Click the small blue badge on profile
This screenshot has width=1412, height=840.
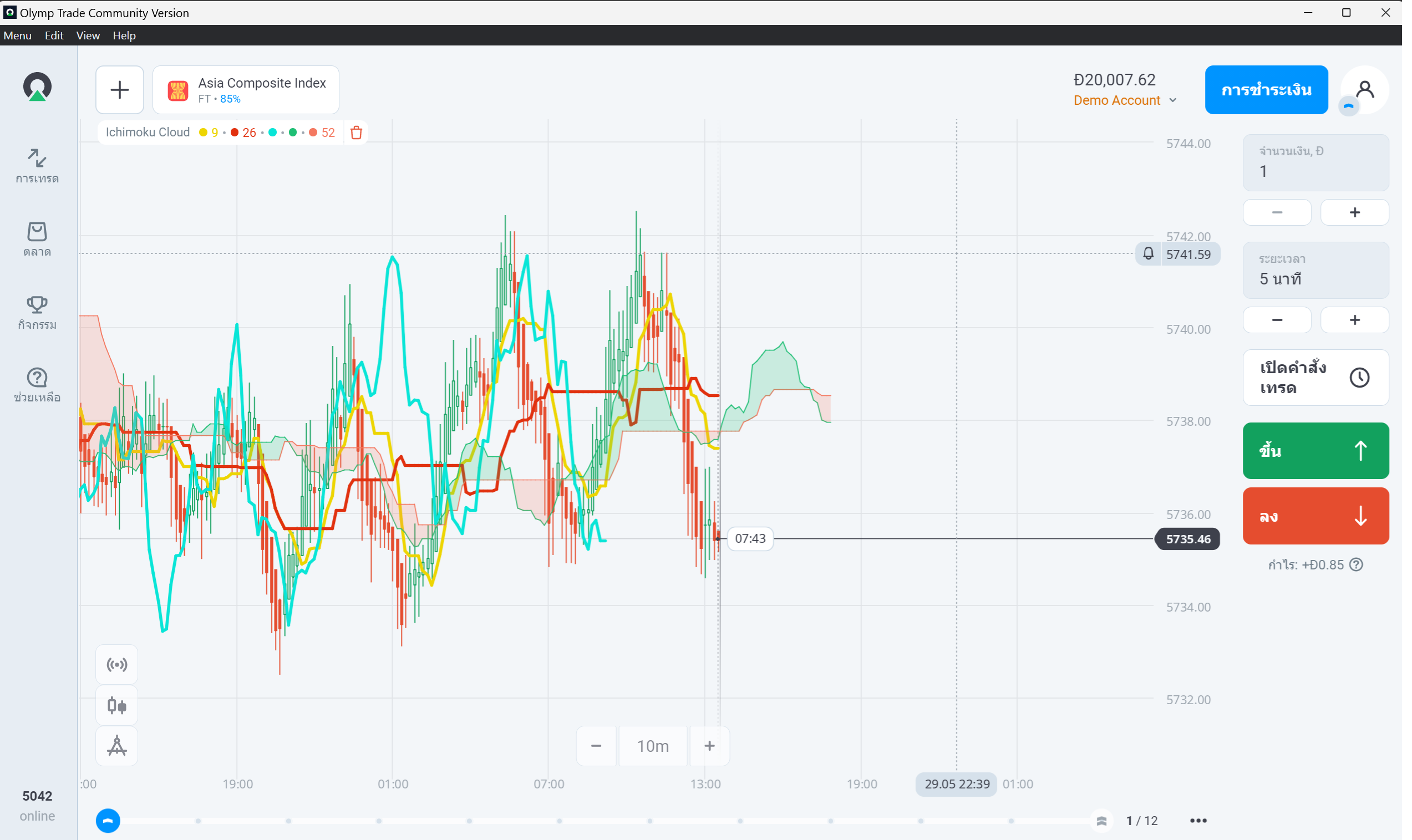1349,106
